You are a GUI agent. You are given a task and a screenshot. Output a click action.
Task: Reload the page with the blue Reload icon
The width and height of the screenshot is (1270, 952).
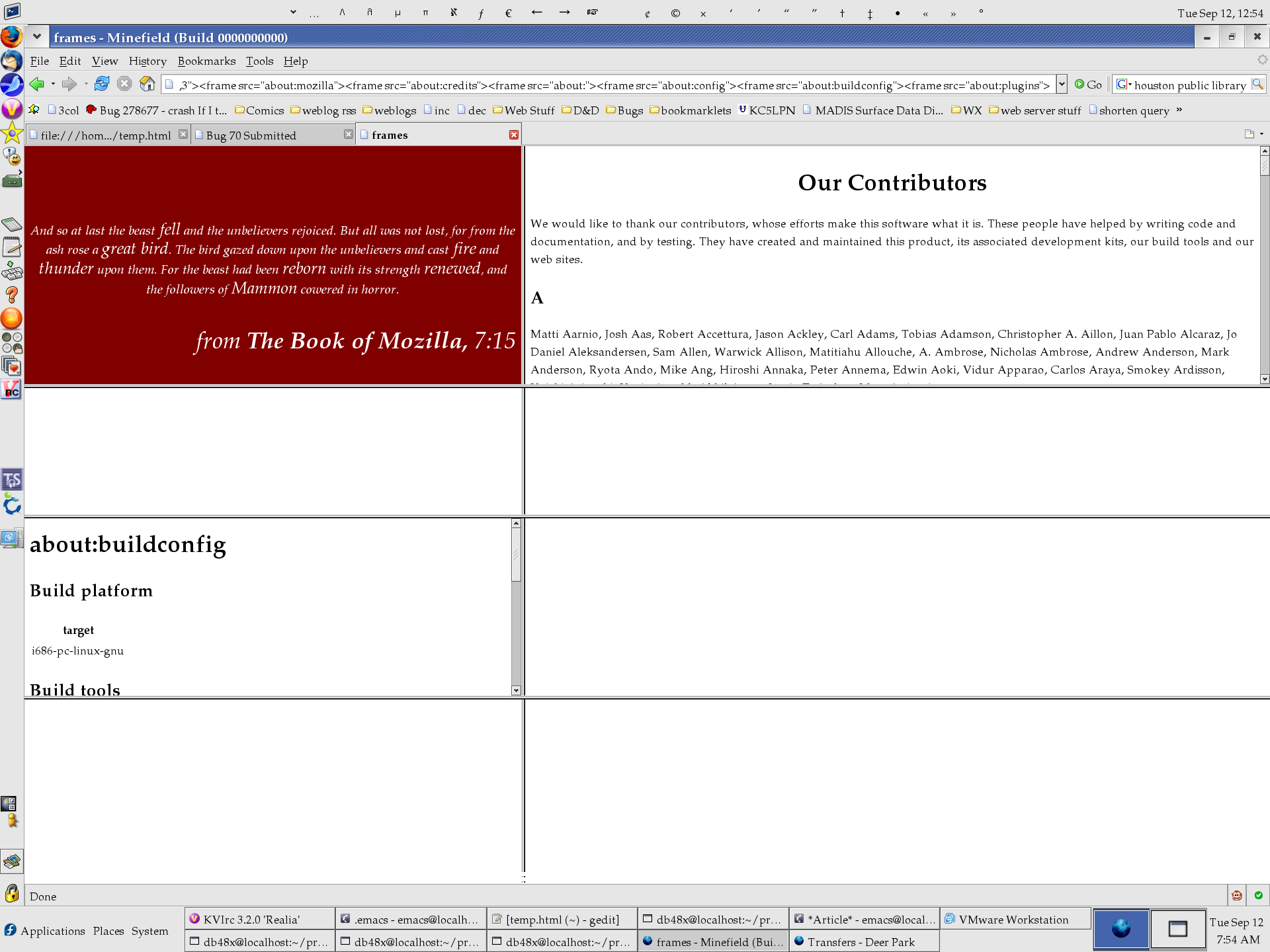(101, 84)
